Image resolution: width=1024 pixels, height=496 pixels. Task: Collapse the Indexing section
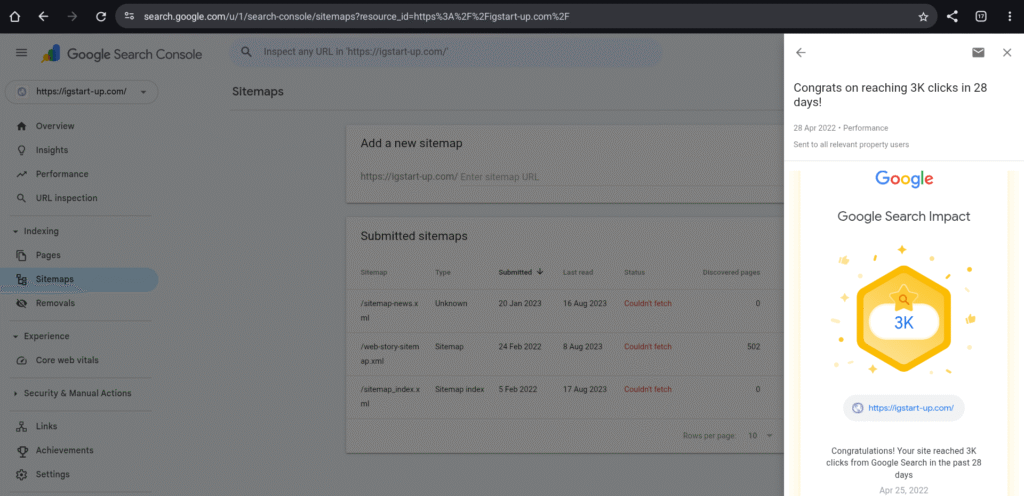pos(16,231)
